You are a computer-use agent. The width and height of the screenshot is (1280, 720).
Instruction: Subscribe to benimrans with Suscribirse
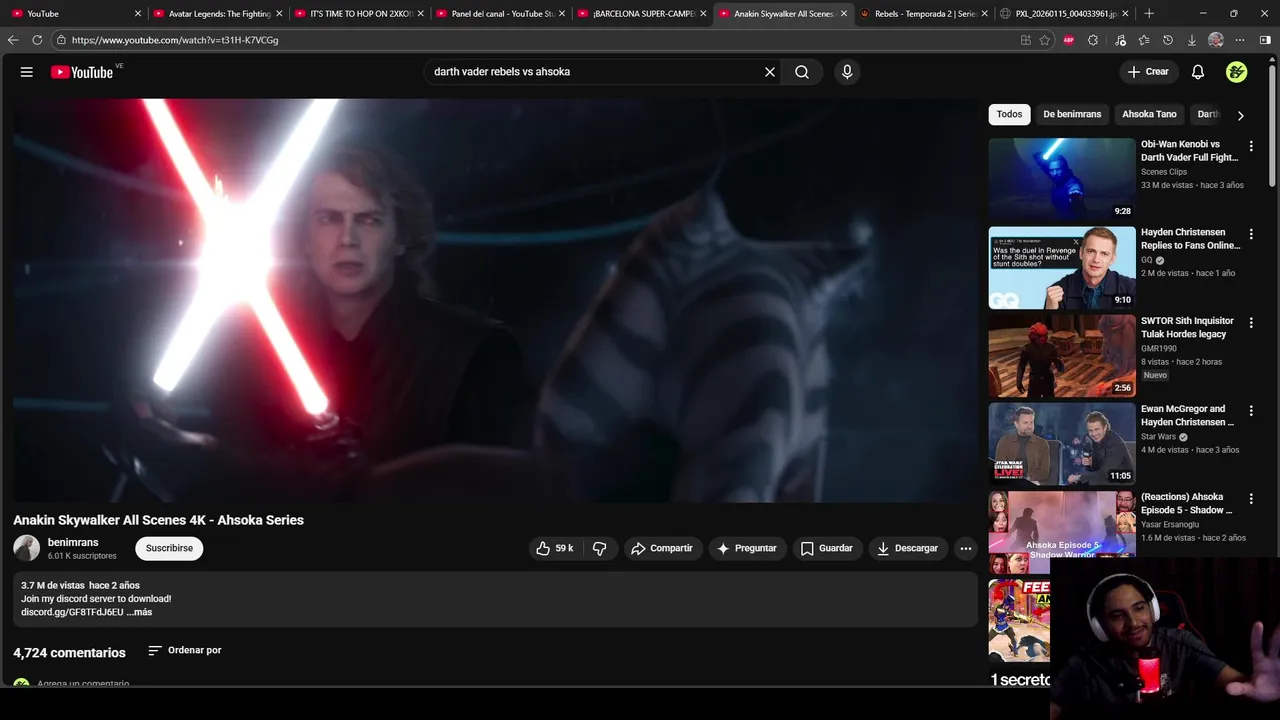(x=169, y=548)
